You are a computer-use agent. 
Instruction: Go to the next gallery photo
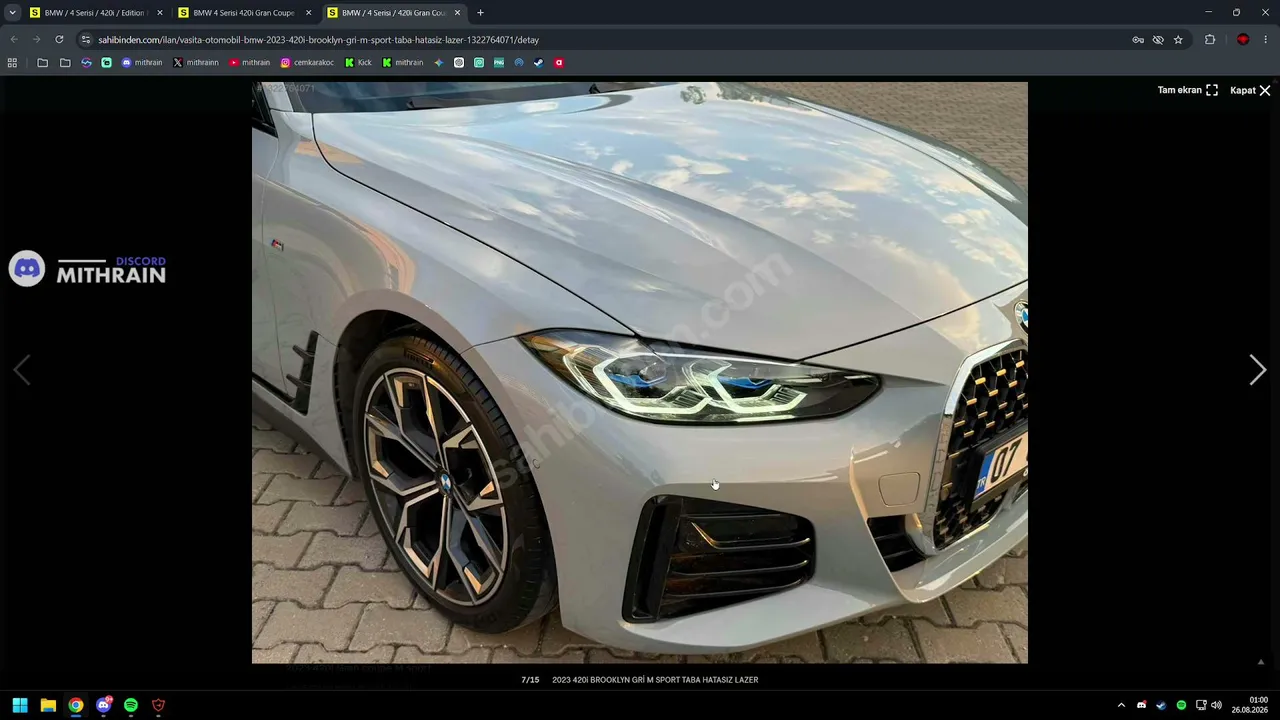(1258, 370)
